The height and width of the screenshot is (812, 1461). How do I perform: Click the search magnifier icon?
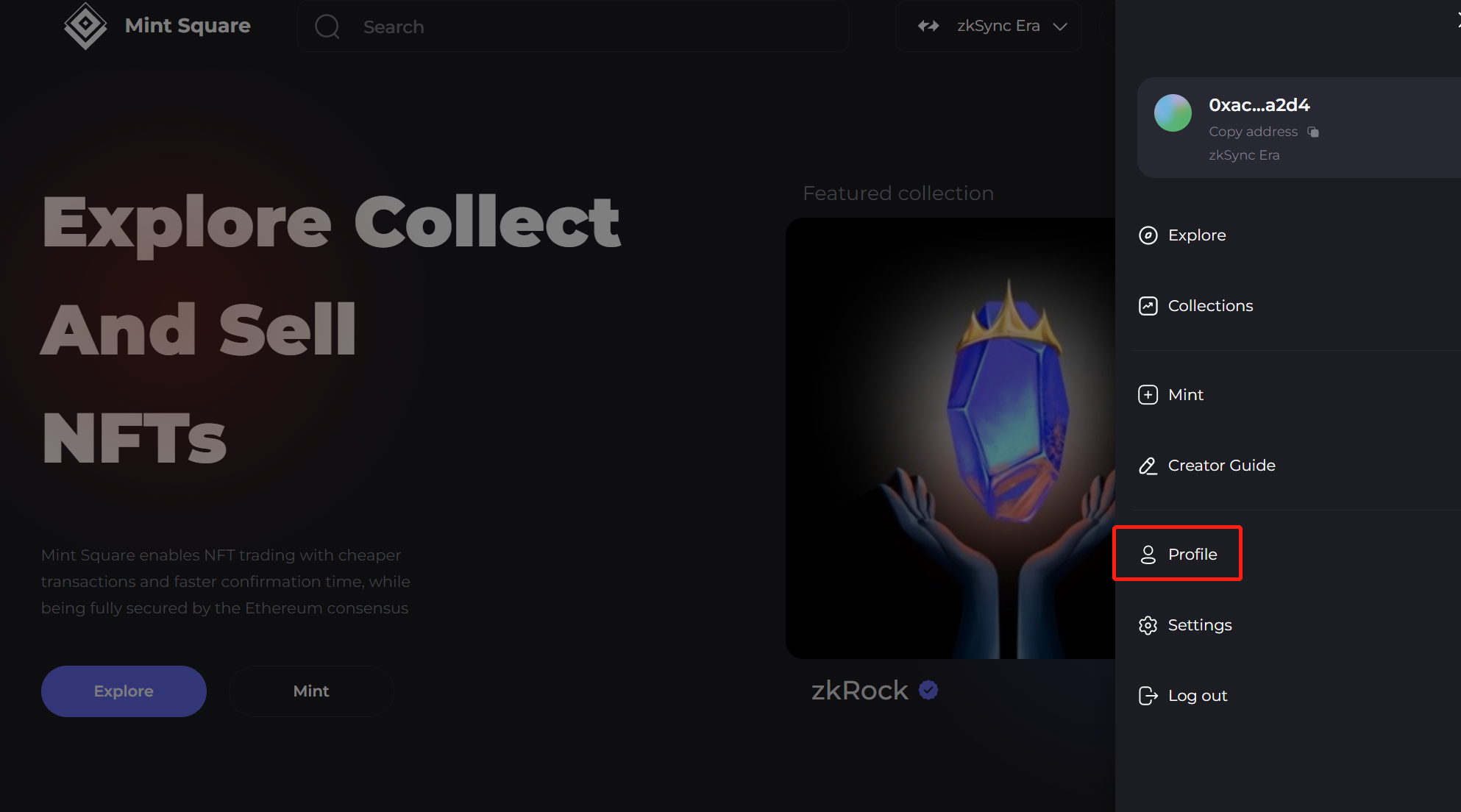click(x=327, y=26)
